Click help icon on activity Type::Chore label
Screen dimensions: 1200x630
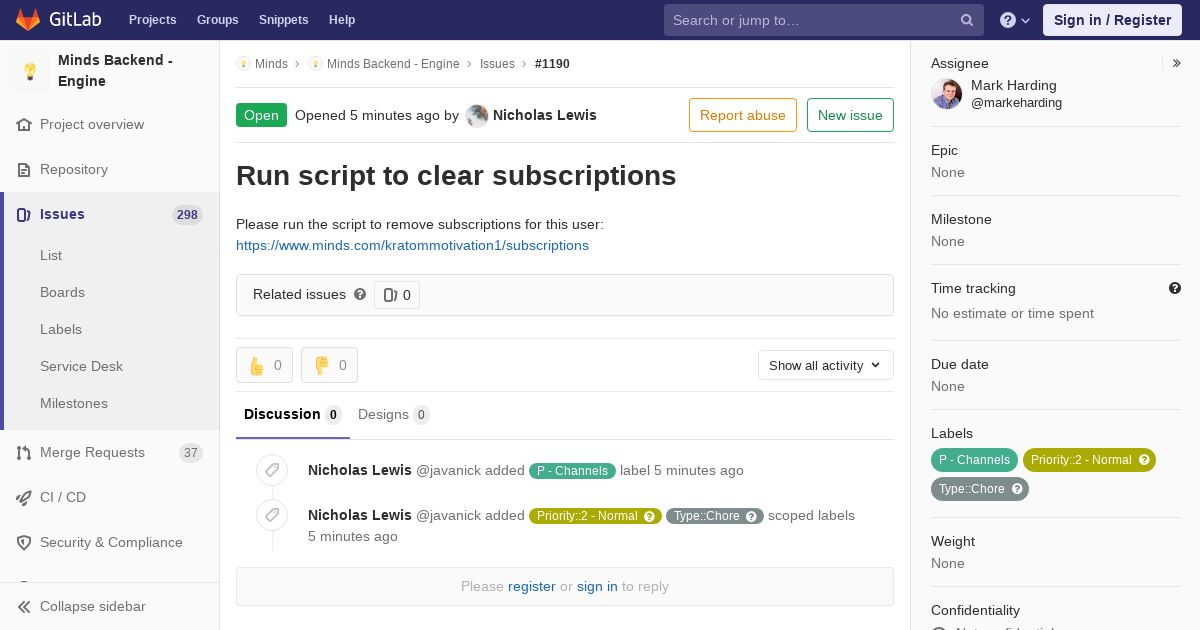point(752,516)
